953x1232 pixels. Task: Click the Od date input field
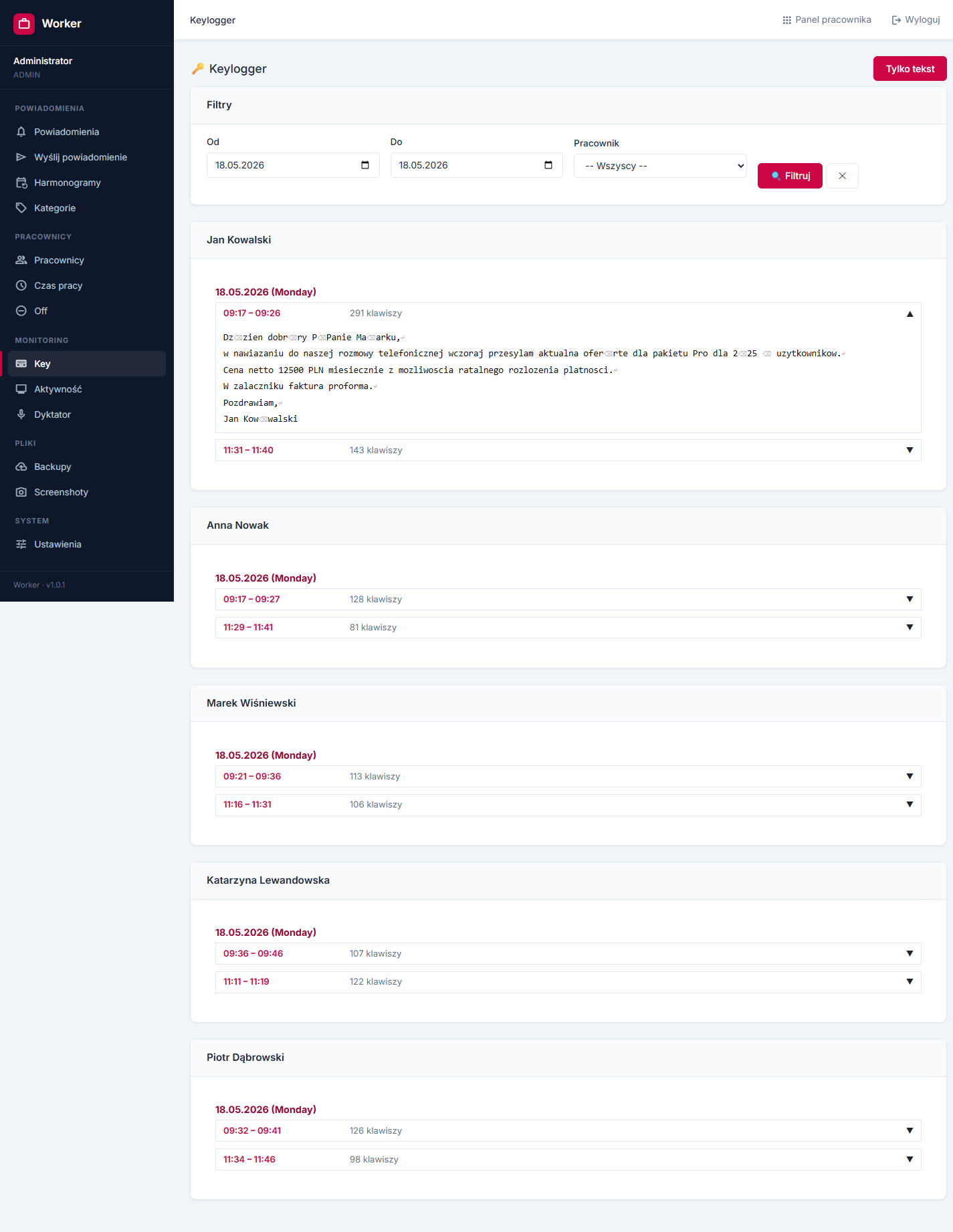(293, 165)
